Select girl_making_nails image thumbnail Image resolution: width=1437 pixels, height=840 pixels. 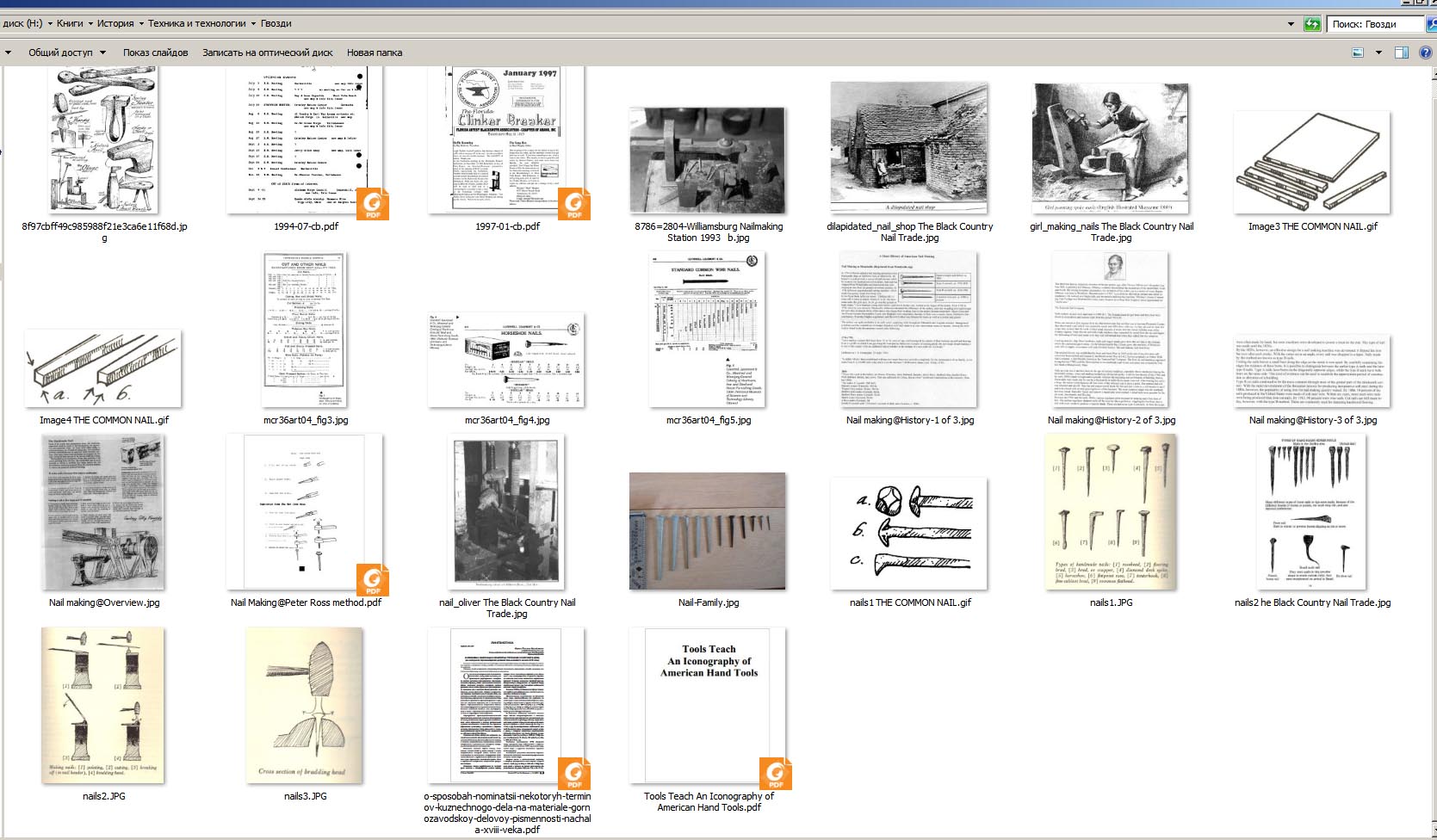1111,148
